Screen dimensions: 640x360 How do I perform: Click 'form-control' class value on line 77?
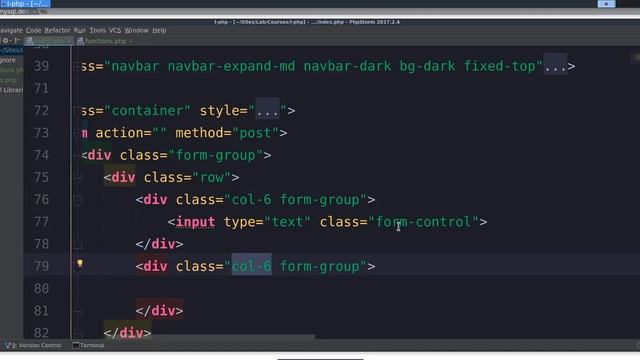click(423, 222)
